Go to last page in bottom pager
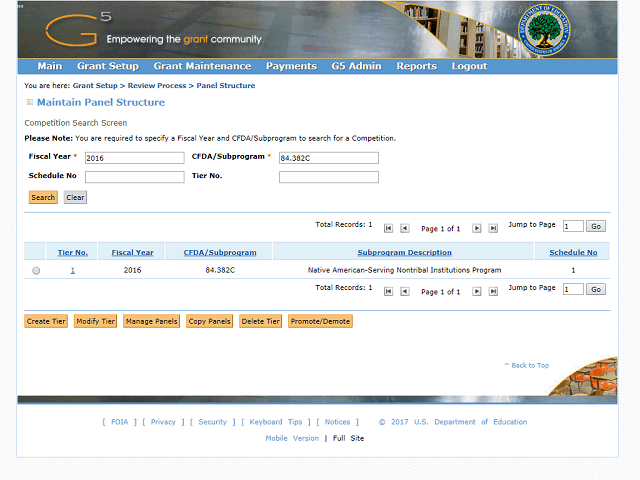 (493, 291)
